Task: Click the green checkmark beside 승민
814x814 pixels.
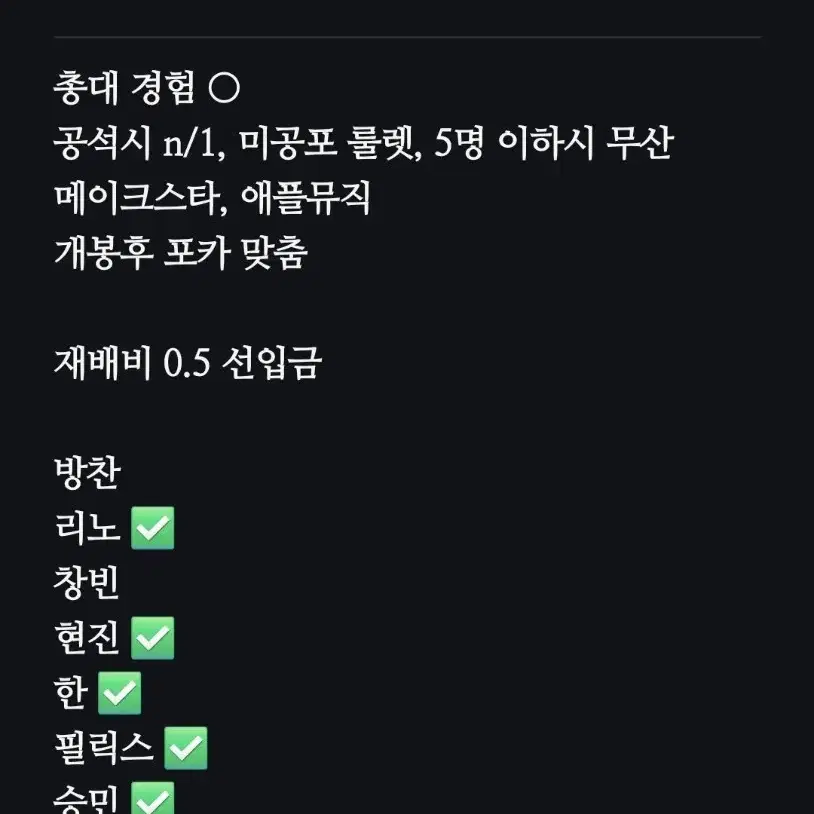Action: click(x=153, y=798)
